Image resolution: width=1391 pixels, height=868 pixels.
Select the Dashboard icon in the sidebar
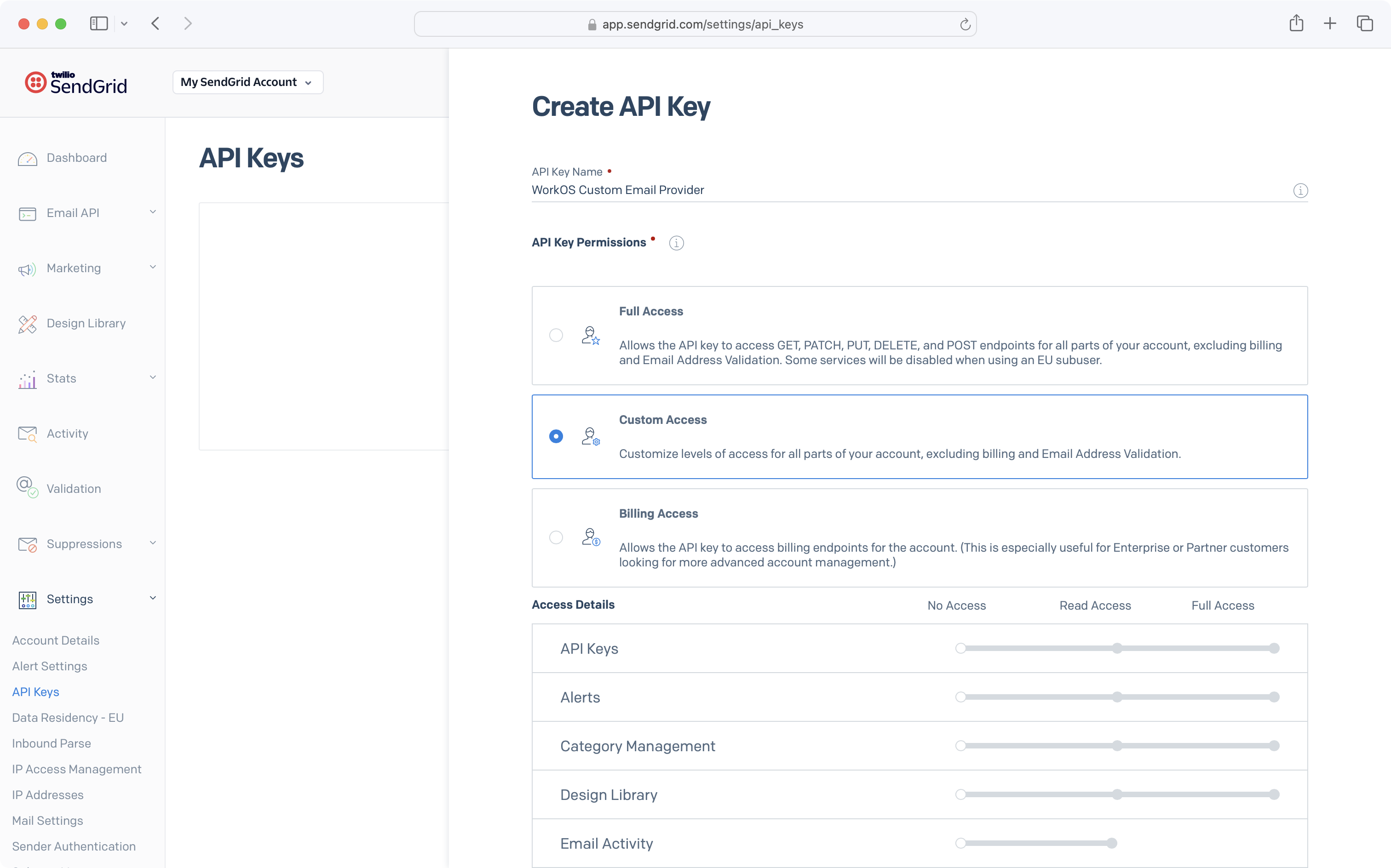(x=27, y=158)
